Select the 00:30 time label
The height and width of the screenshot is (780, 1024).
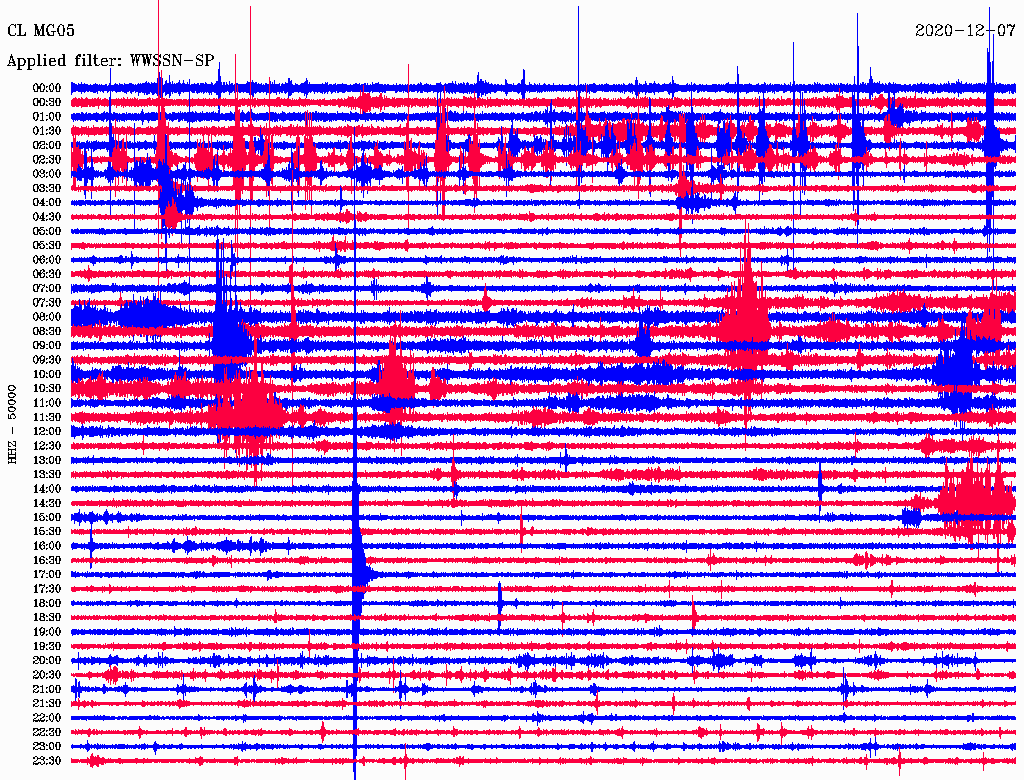click(46, 102)
